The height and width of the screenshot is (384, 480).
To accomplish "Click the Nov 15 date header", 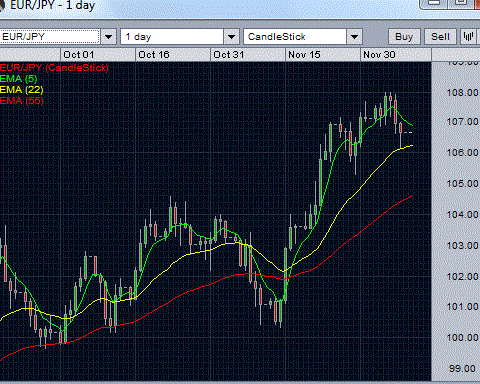I will (304, 55).
